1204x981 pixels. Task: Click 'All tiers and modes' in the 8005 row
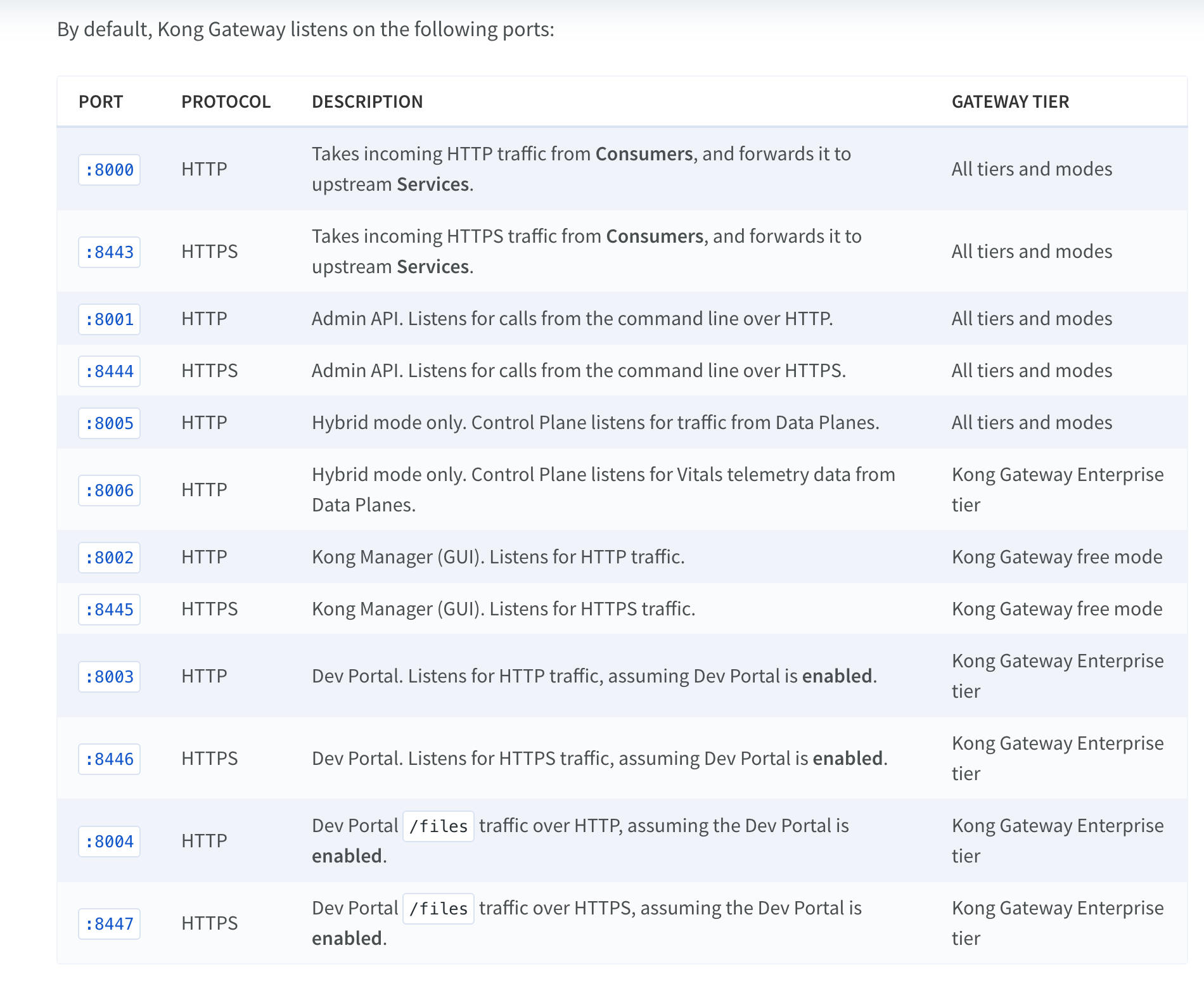pyautogui.click(x=1032, y=423)
